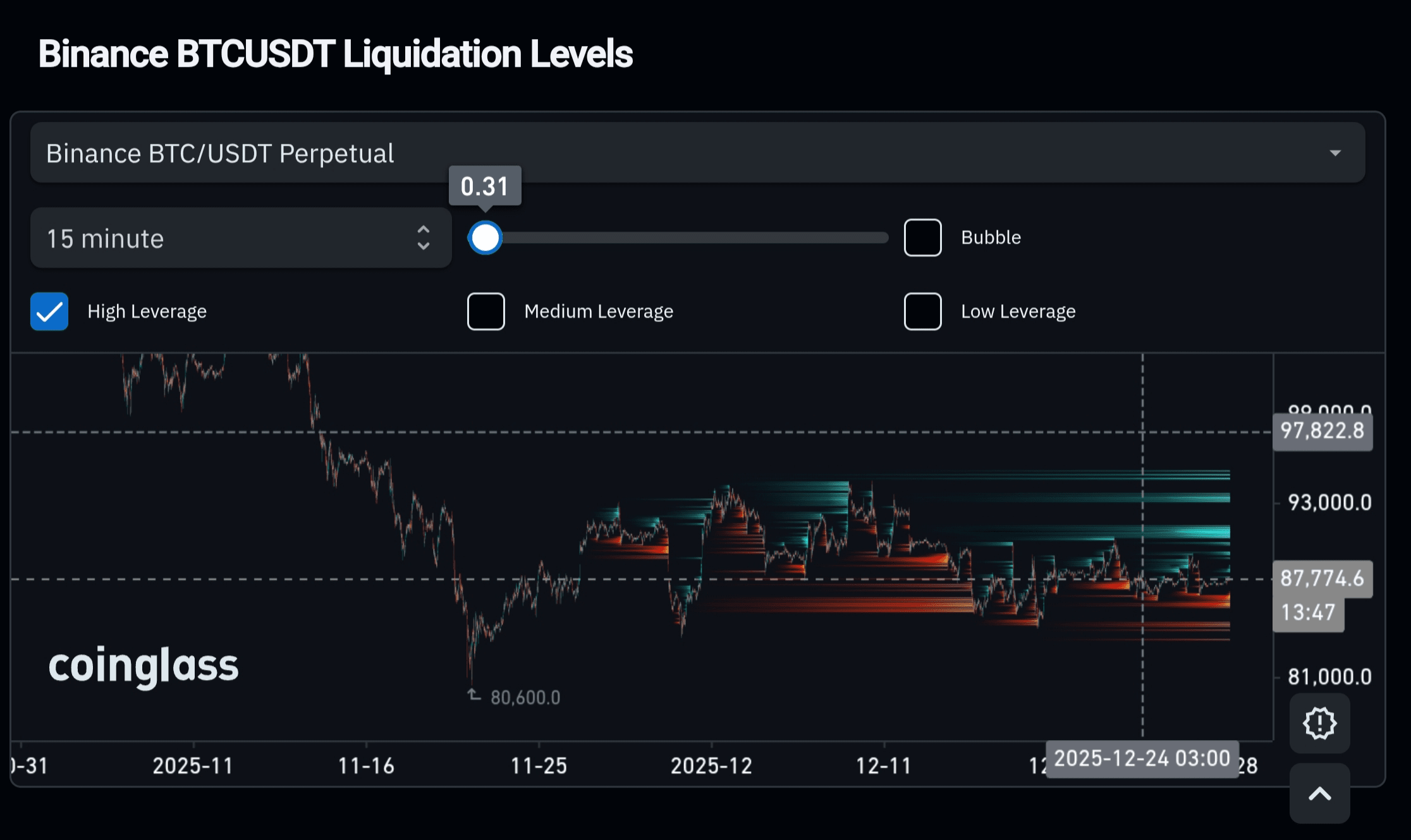Click the 87,774.6 current price label

(1322, 578)
